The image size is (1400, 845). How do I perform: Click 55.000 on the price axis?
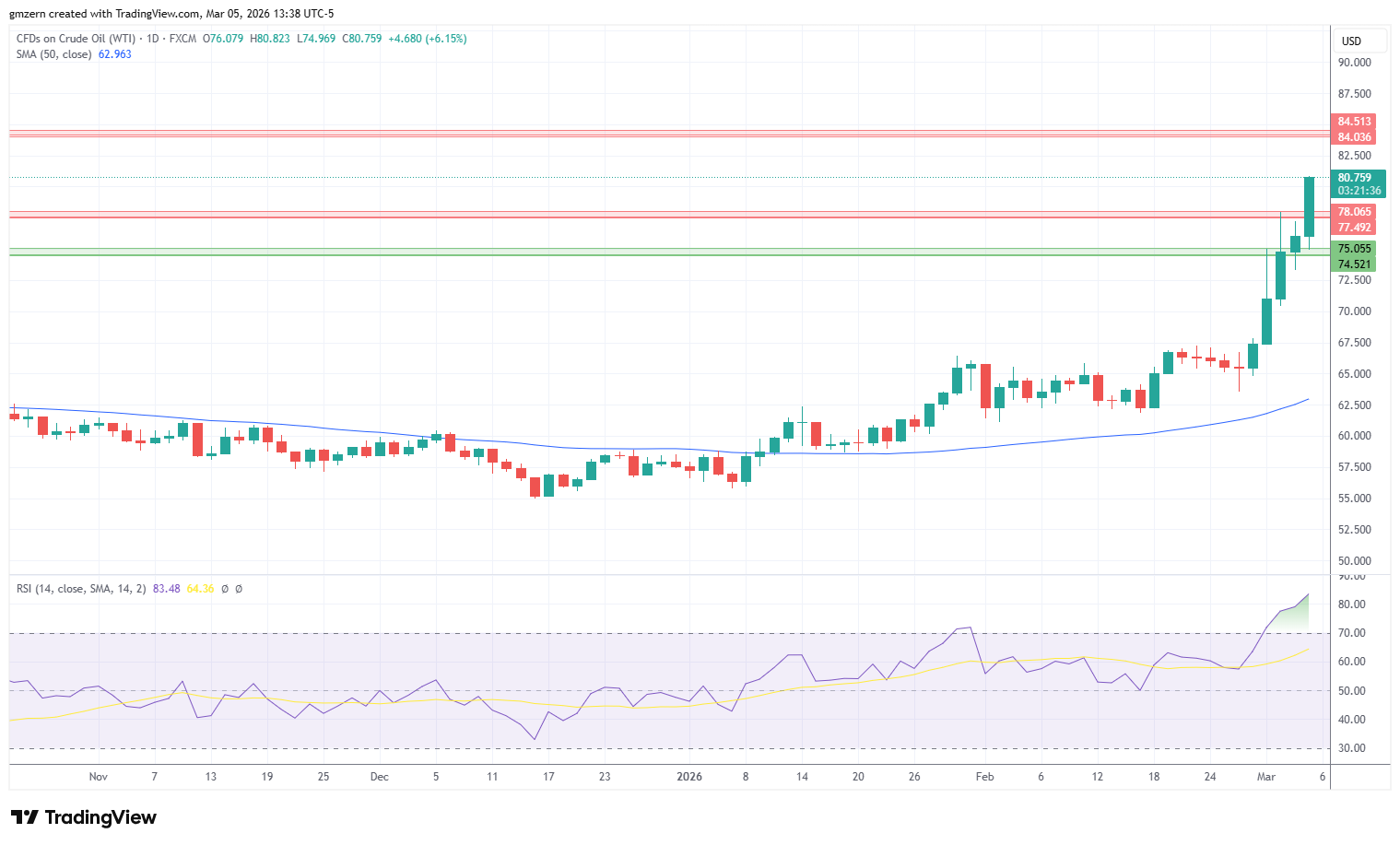click(x=1355, y=499)
